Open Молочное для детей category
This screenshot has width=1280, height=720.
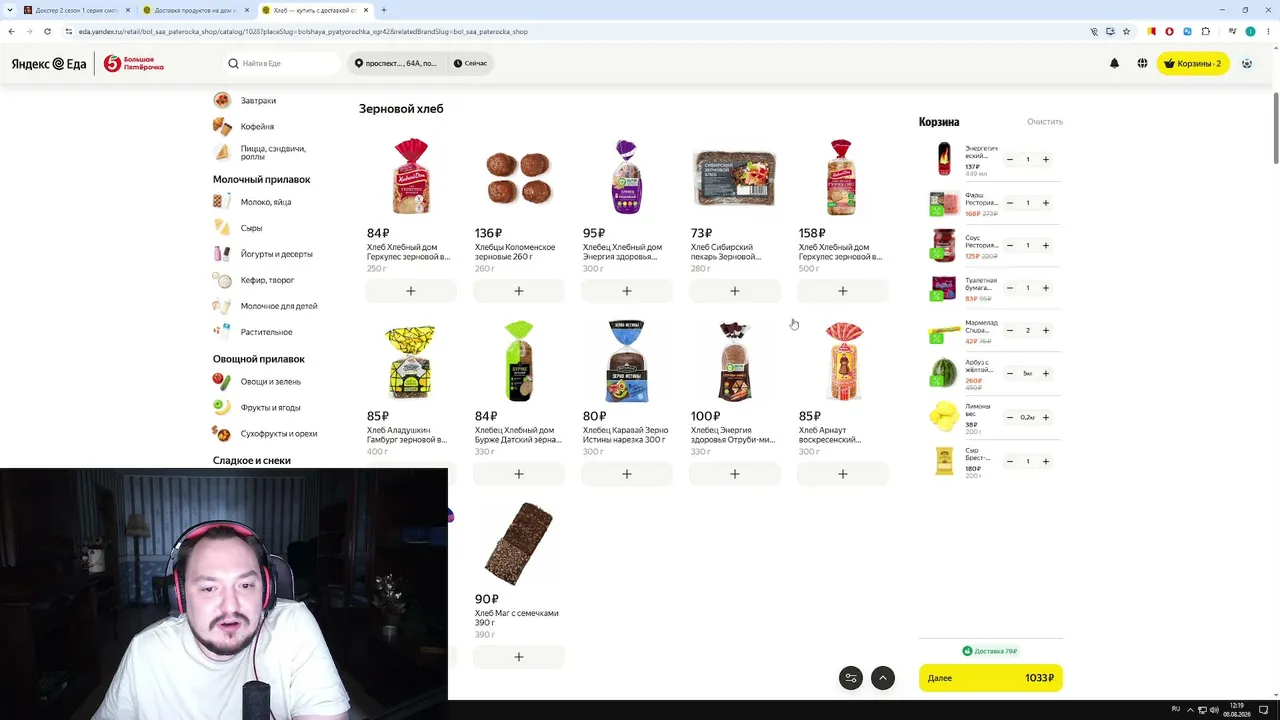[x=279, y=306]
